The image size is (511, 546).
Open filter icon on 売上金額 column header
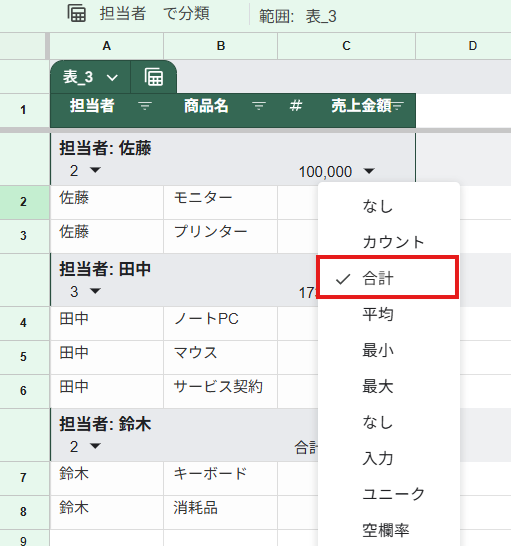398,106
